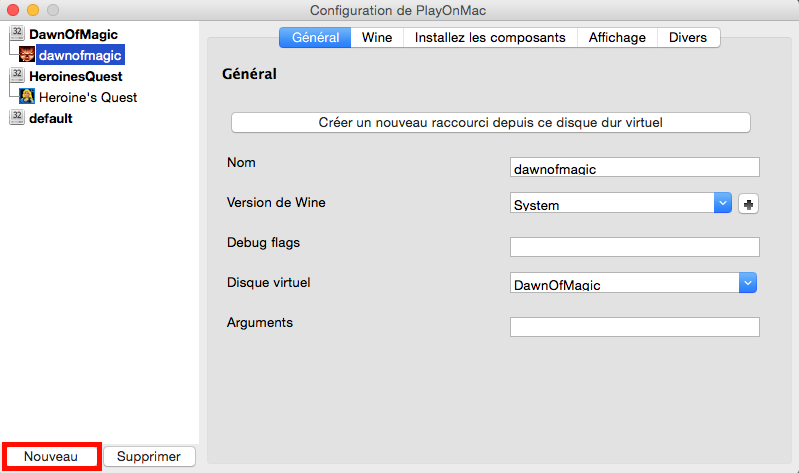Select the DawnOfMagic drive in the tree
The height and width of the screenshot is (473, 799).
coord(73,34)
